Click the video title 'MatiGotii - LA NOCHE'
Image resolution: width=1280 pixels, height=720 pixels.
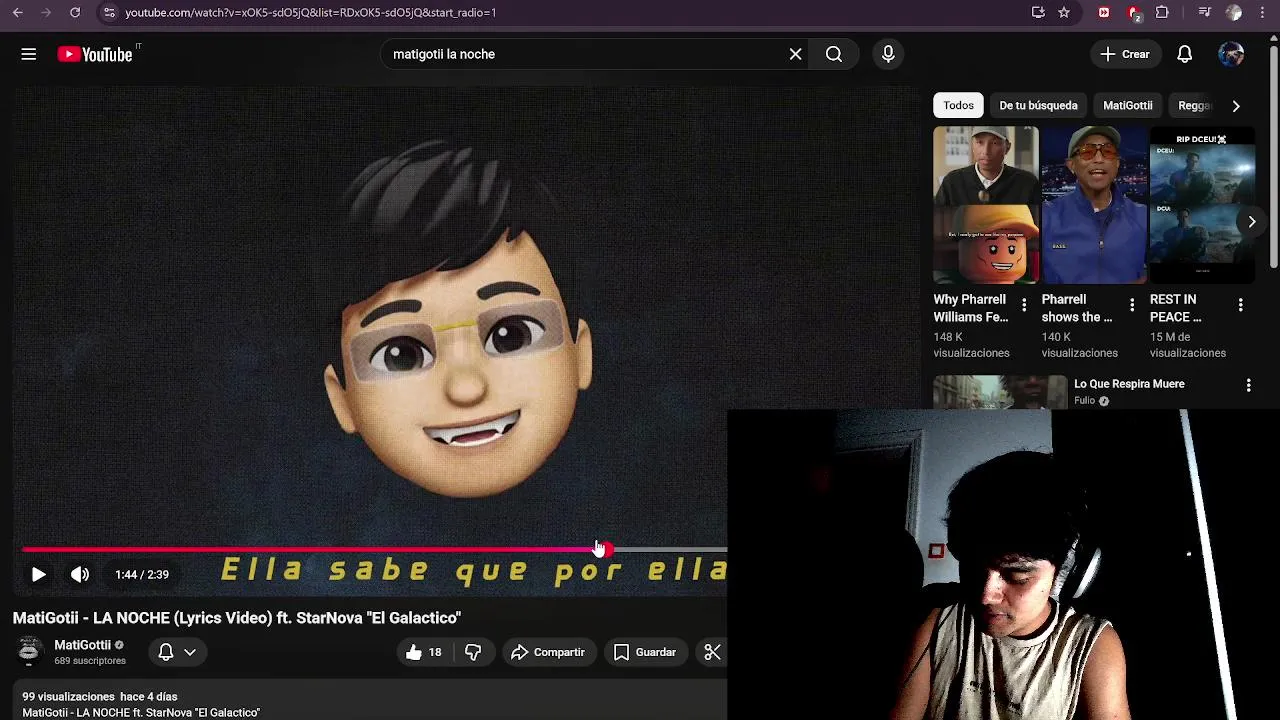pyautogui.click(x=237, y=618)
